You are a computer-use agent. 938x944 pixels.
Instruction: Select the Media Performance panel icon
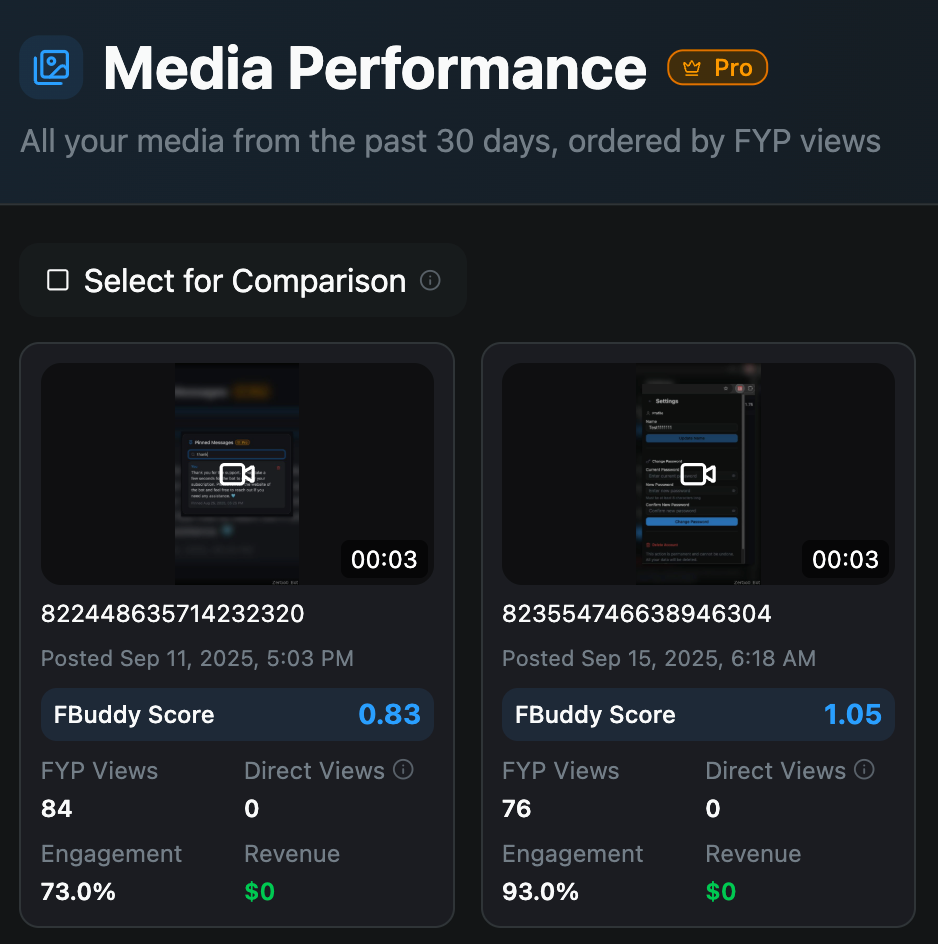click(x=50, y=66)
